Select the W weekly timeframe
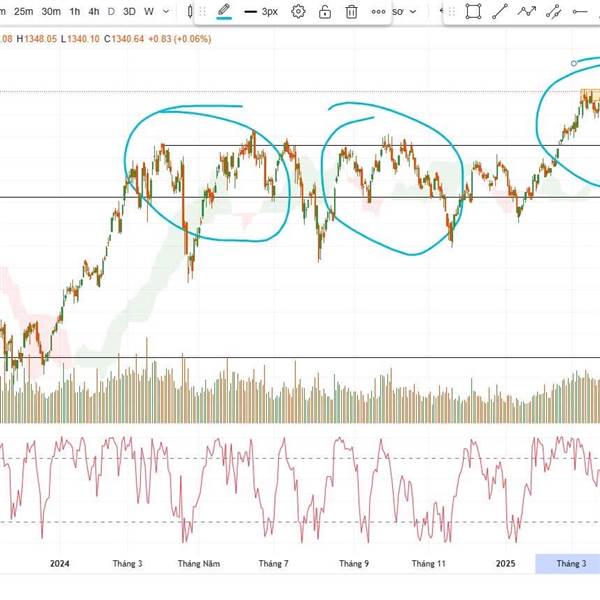The height and width of the screenshot is (600, 600). (x=149, y=12)
